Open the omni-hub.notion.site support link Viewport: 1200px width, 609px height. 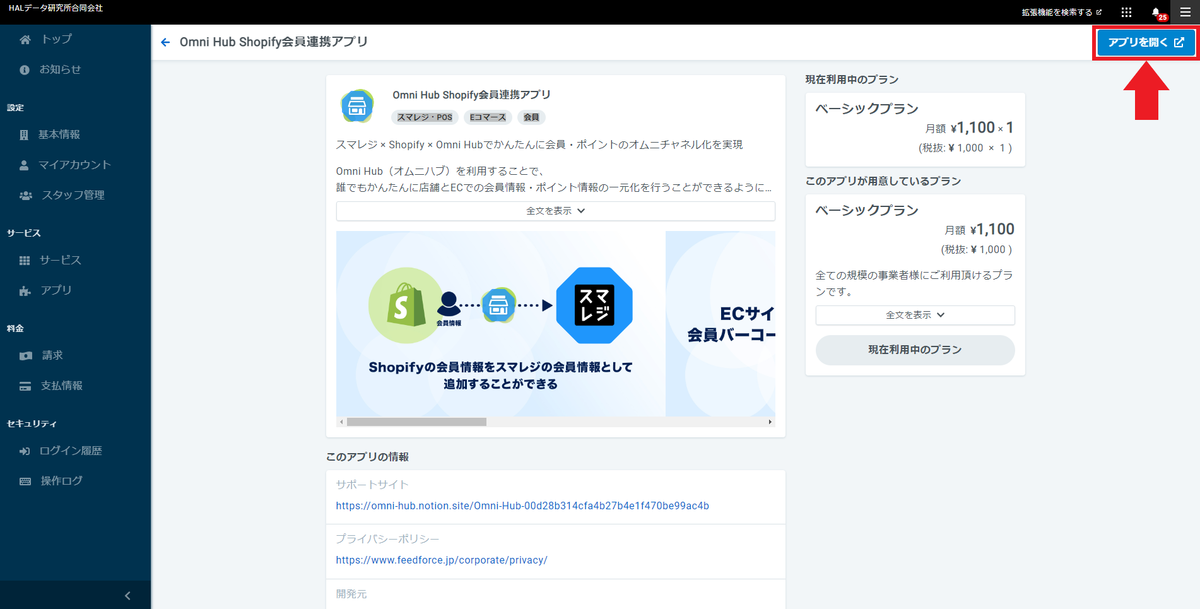coord(522,506)
